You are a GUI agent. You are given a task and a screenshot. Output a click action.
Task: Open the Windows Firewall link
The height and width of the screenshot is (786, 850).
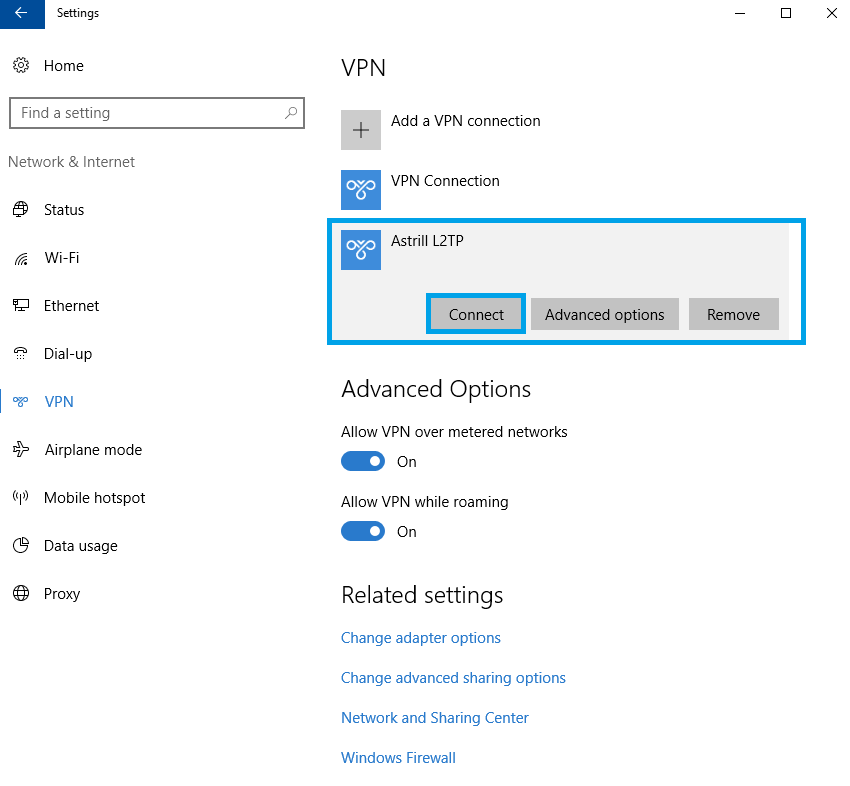coord(398,757)
